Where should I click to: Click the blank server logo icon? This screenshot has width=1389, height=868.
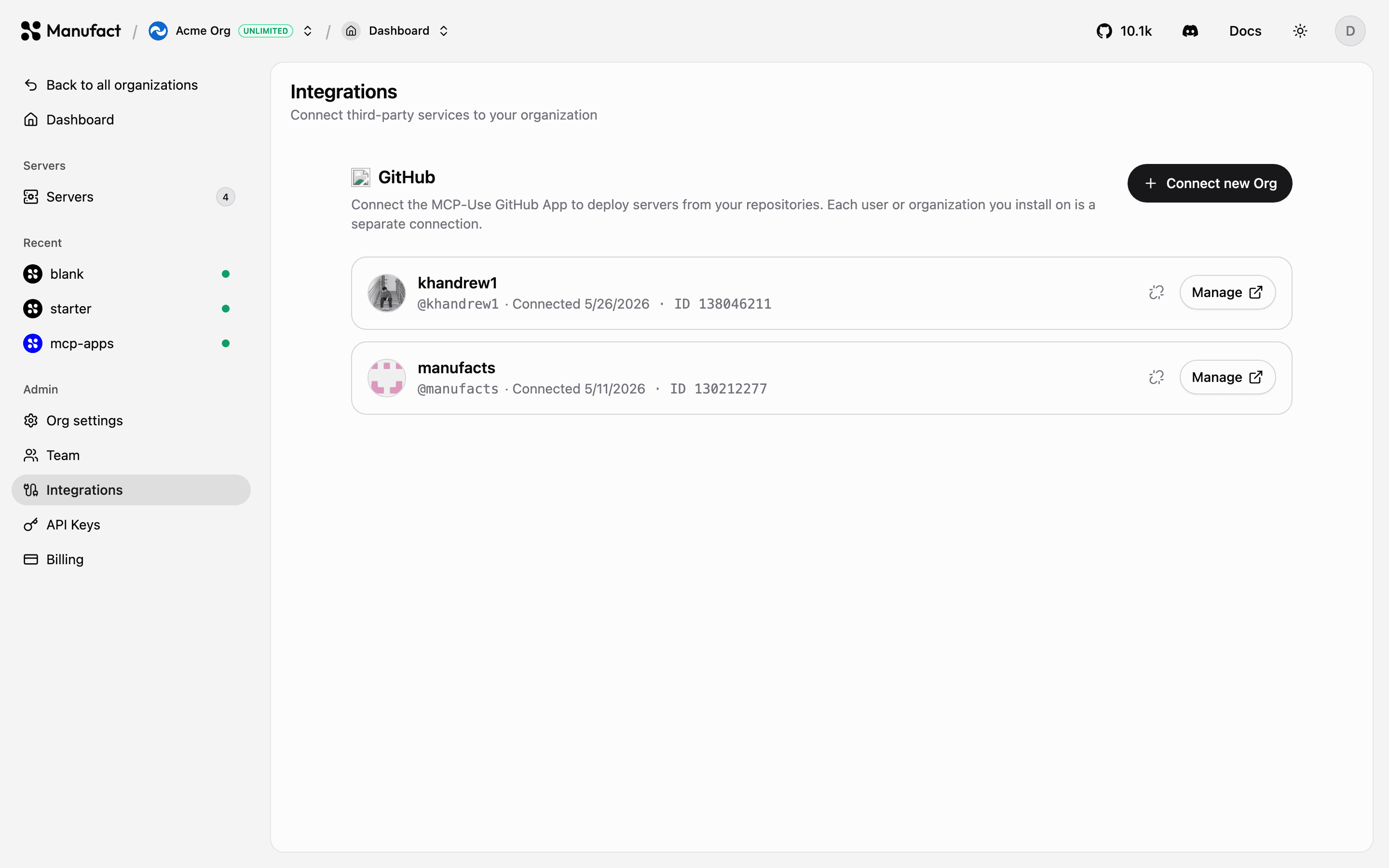(x=33, y=274)
